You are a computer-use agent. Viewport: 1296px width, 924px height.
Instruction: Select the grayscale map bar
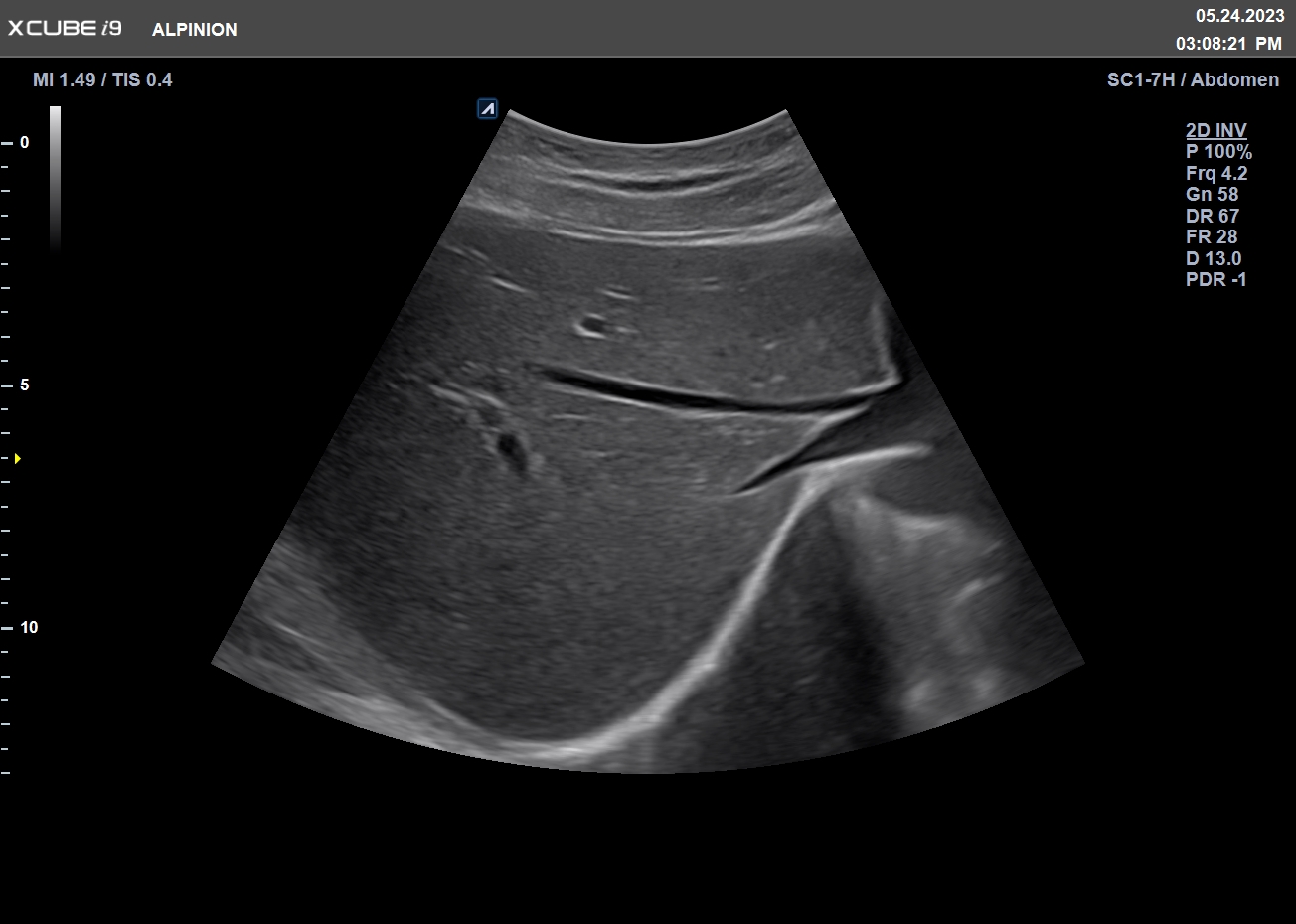[55, 177]
